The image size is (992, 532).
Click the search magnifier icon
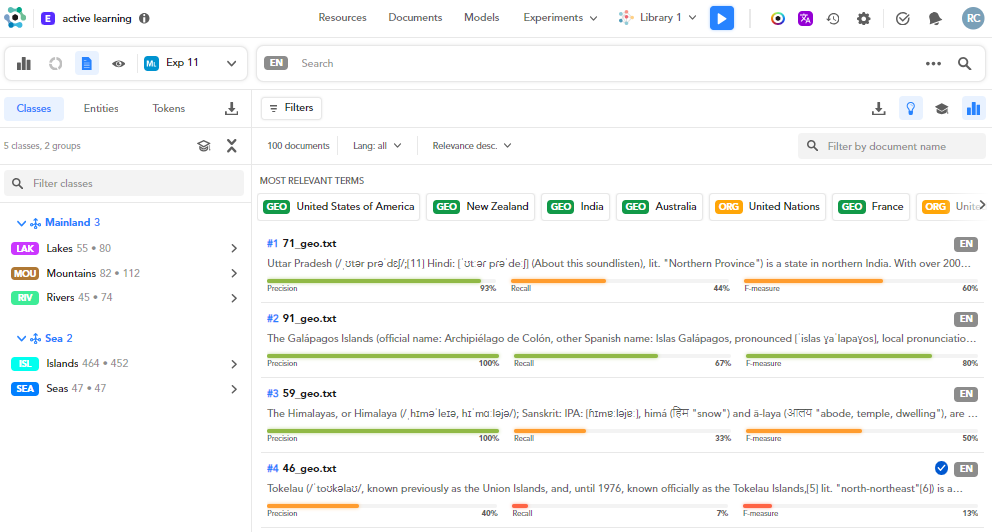point(964,63)
